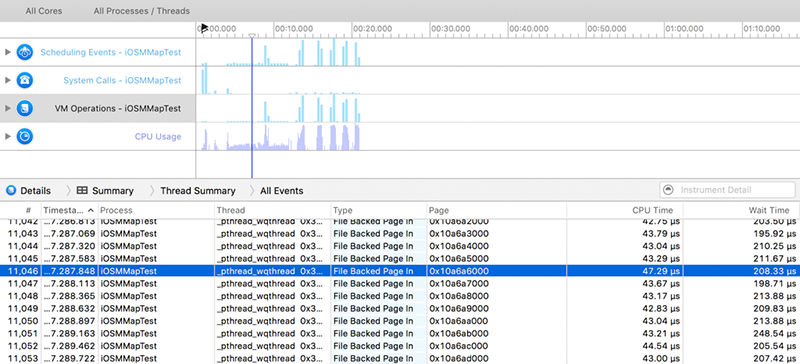The width and height of the screenshot is (800, 364).
Task: Click wait time 198.71 µs
Action: 774,283
